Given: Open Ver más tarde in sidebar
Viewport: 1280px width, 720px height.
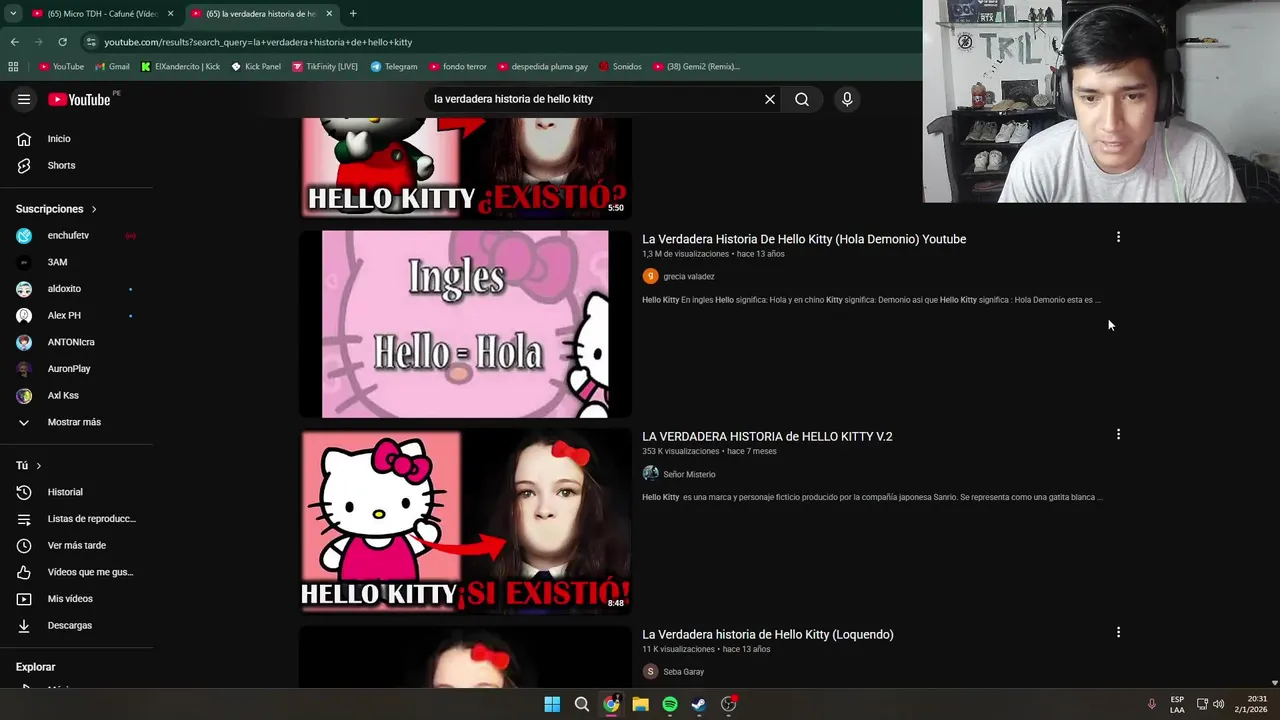Looking at the screenshot, I should pos(77,545).
